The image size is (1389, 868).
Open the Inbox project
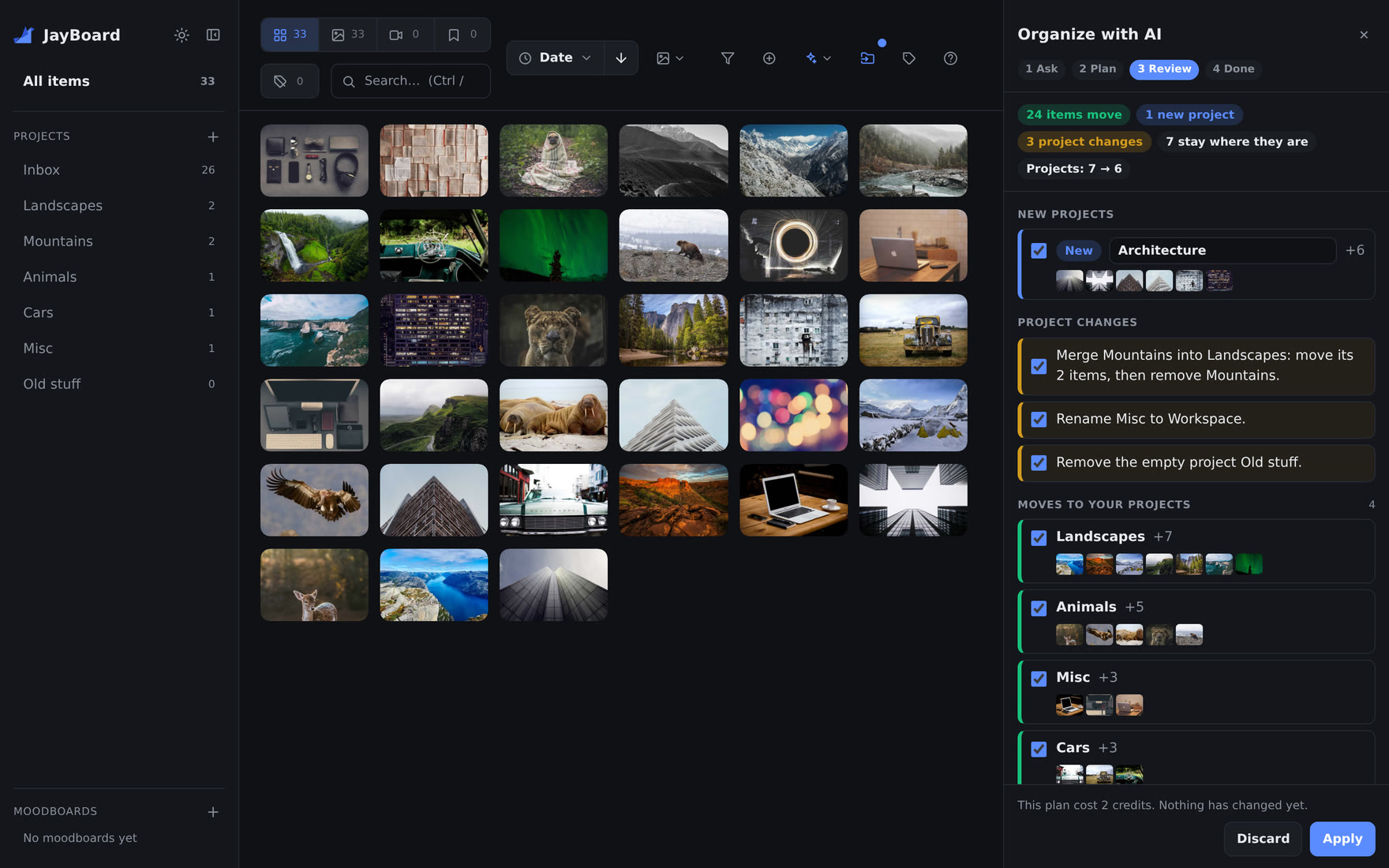118,170
